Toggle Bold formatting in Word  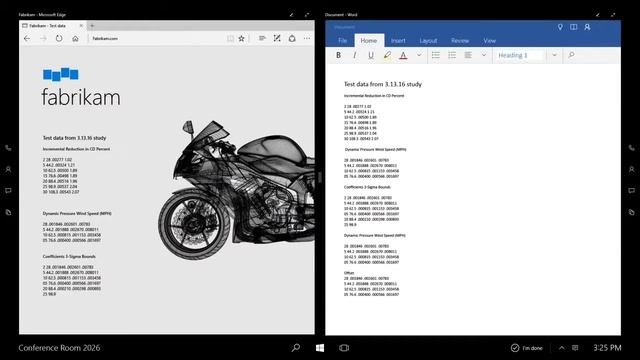(338, 55)
